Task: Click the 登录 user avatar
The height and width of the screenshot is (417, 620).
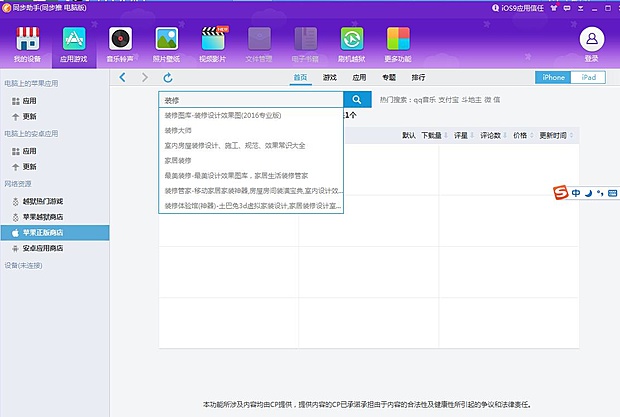Action: coord(592,44)
